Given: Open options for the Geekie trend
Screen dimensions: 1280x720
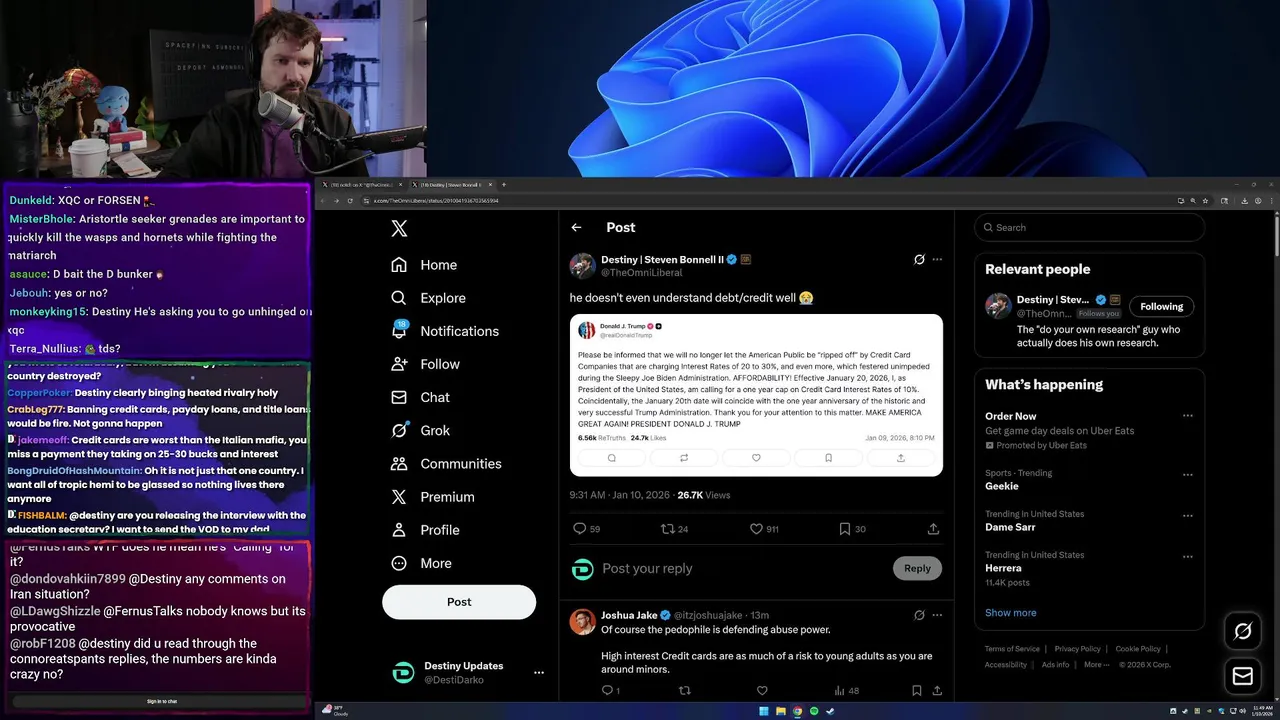Looking at the screenshot, I should point(1188,475).
